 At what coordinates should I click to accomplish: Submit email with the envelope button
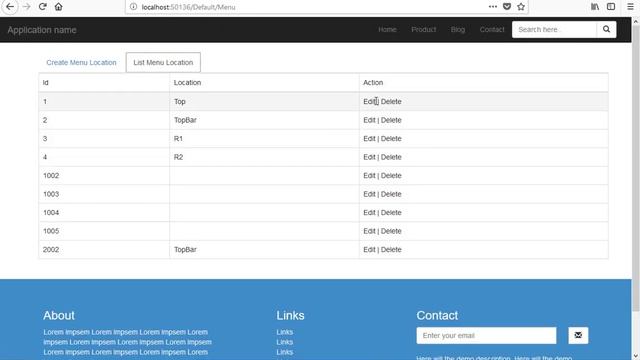tap(578, 336)
